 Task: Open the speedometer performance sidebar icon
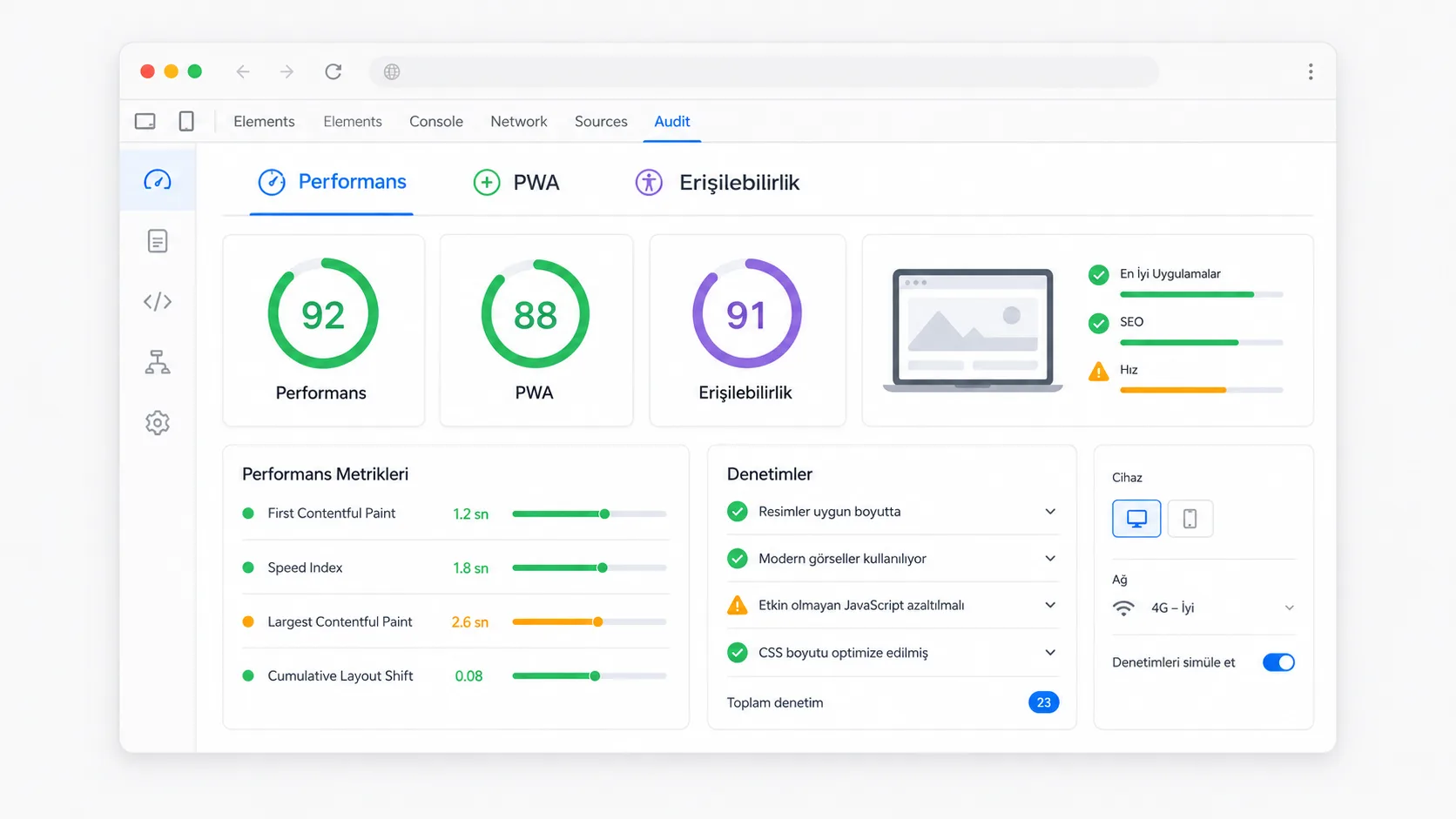(158, 180)
